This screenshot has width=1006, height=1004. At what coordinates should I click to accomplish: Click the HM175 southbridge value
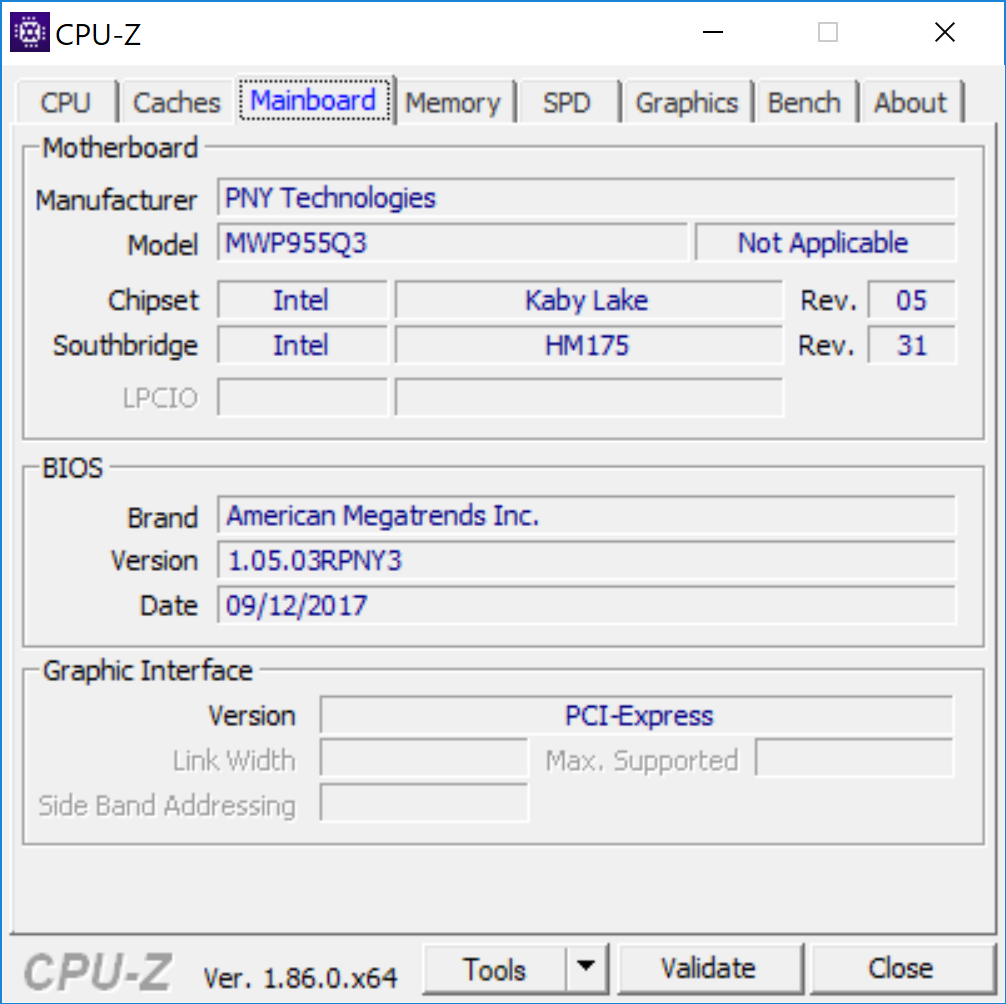click(x=589, y=345)
